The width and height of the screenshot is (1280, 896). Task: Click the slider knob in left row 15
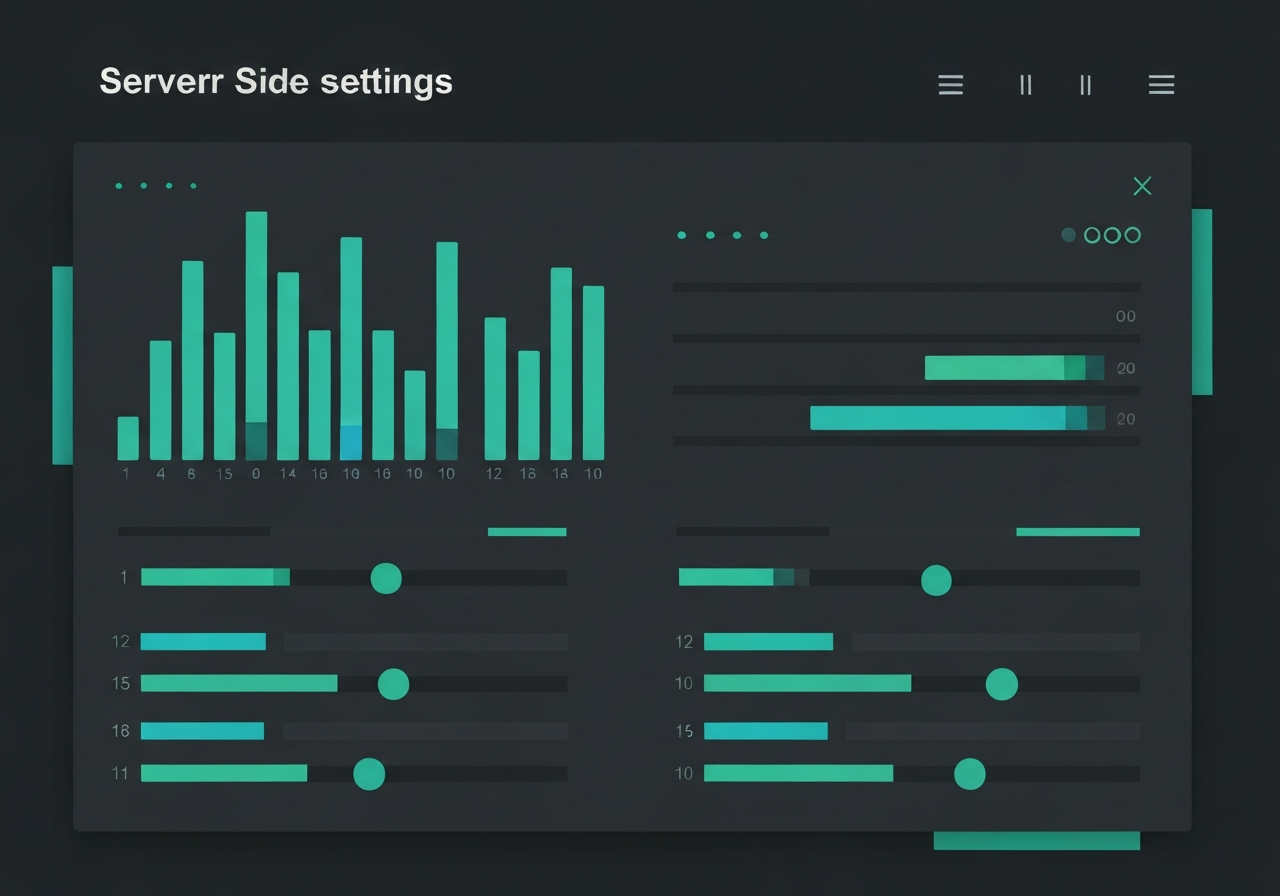393,684
